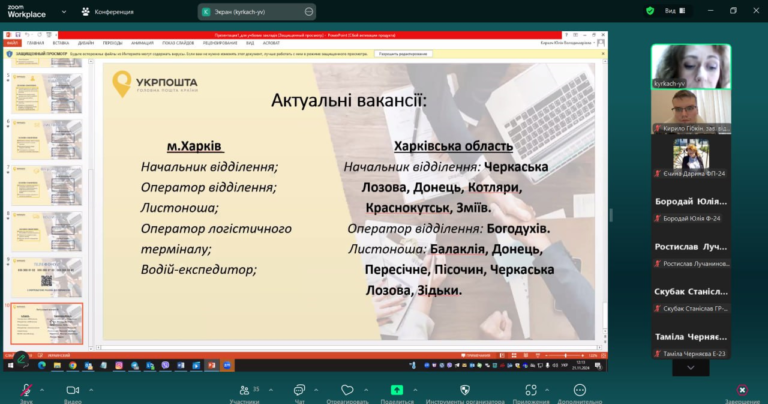This screenshot has height=404, width=768.
Task: Unmute the microphone with Звук
Action: [x=26, y=391]
